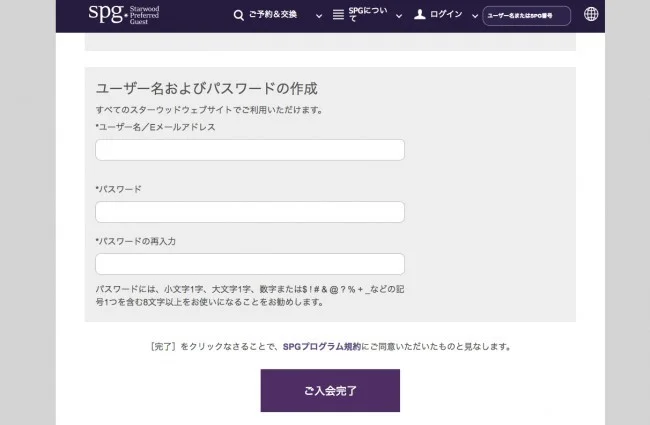Click the magnifying glass search icon
The image size is (650, 425).
point(238,15)
